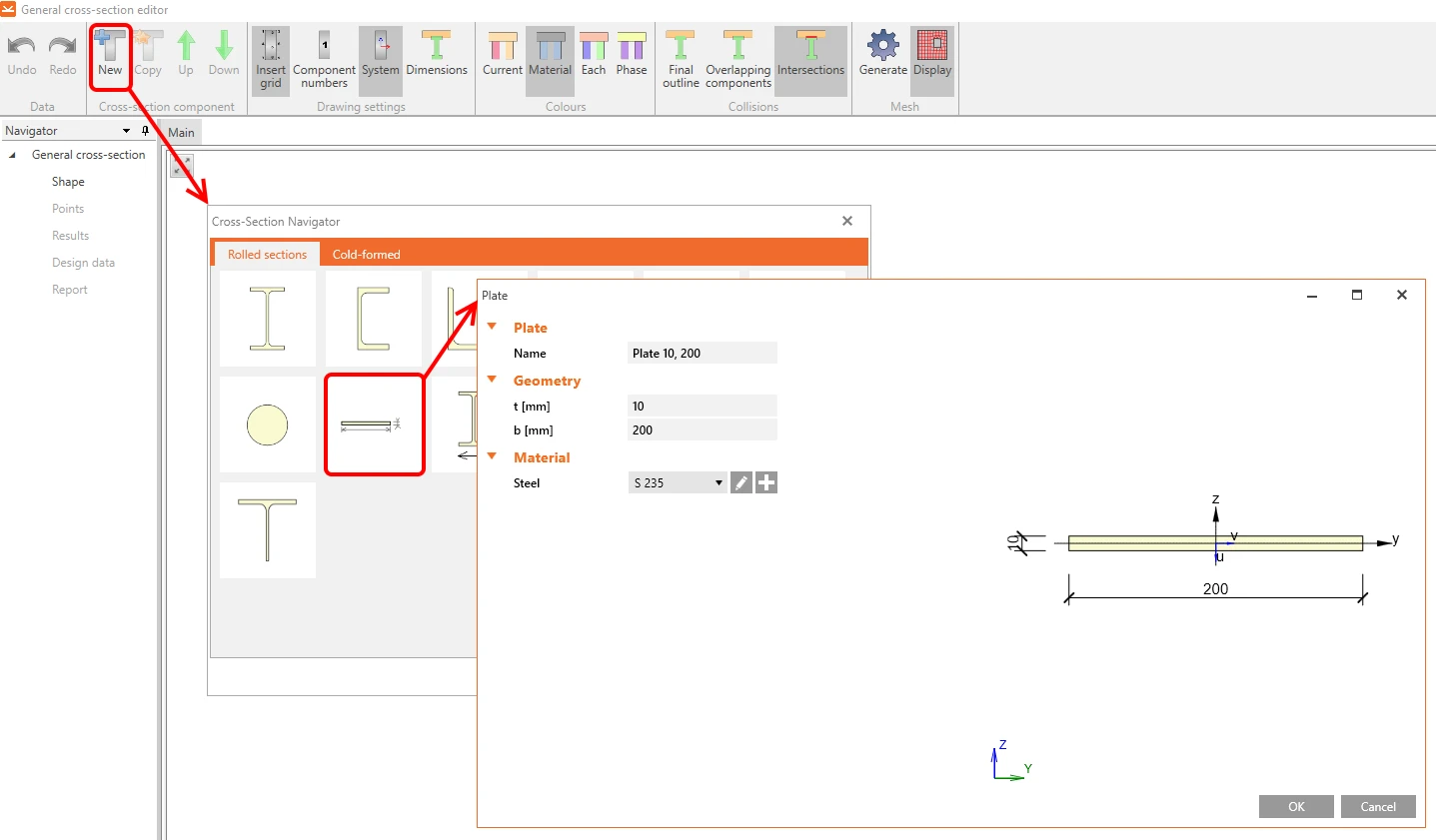Viewport: 1436px width, 840px height.
Task: Open the Navigator panel dropdown arrow
Action: click(x=126, y=131)
